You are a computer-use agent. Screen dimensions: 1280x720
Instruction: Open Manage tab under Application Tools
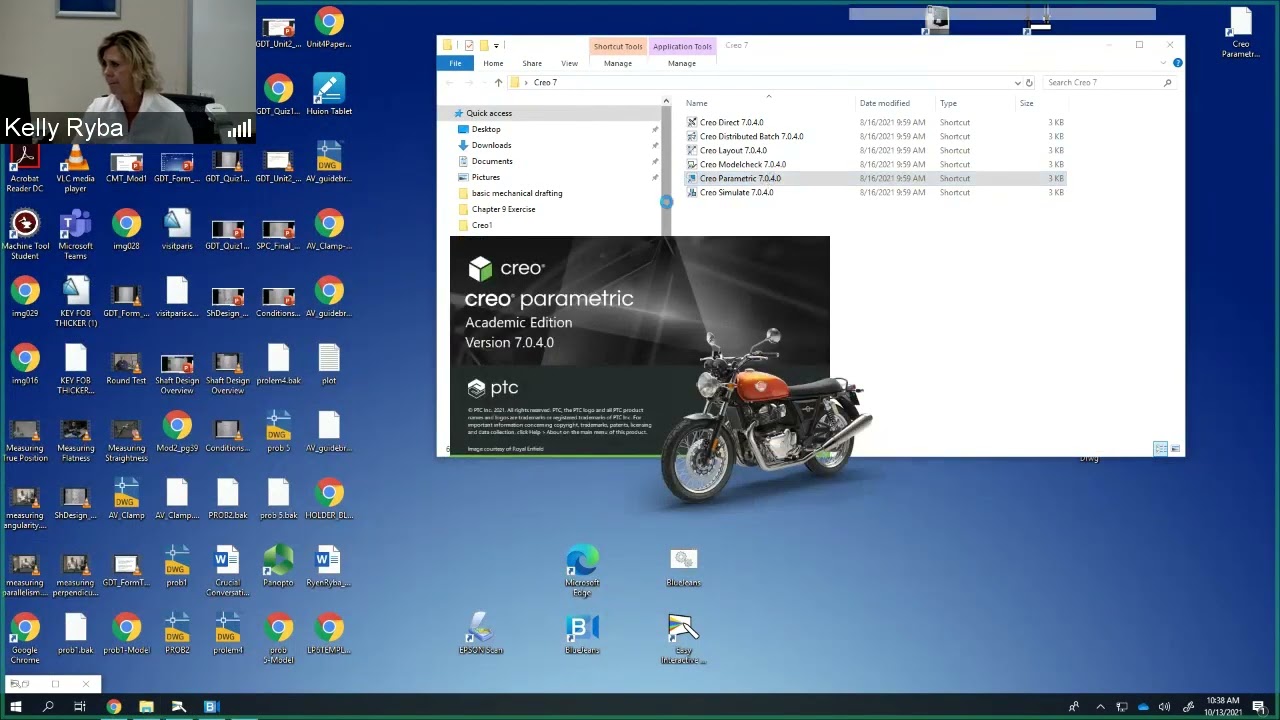tap(682, 63)
